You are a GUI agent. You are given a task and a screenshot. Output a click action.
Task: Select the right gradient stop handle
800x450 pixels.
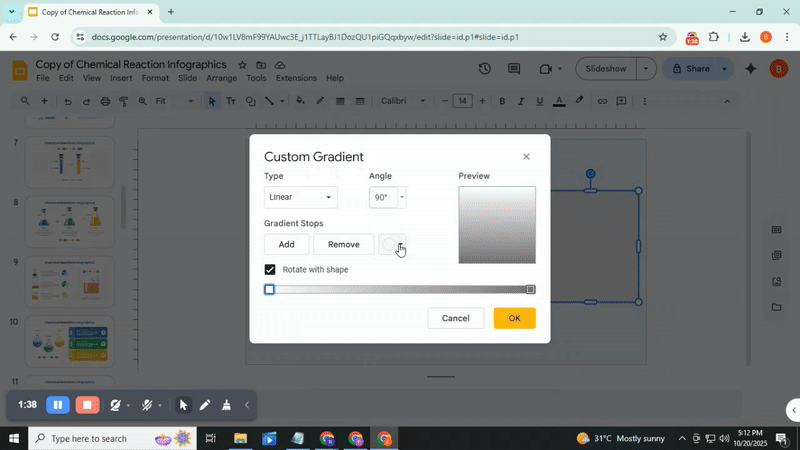point(531,290)
